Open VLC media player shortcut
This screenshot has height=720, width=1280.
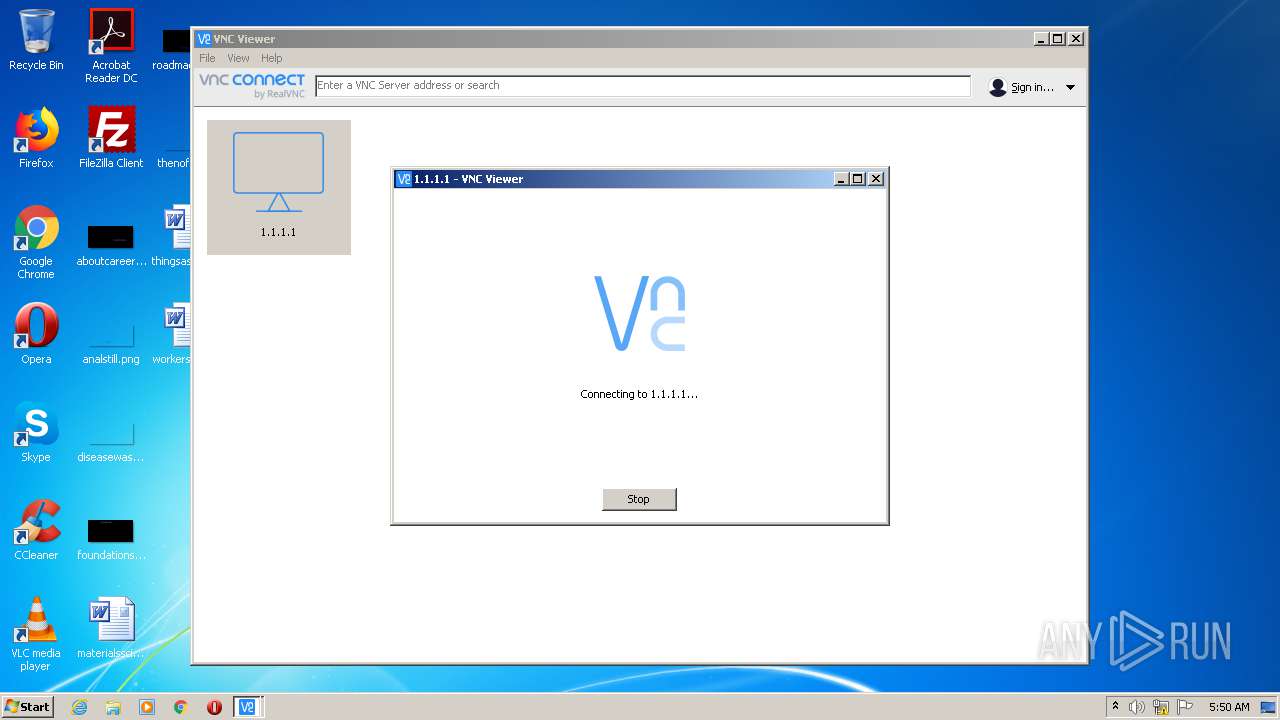point(36,634)
